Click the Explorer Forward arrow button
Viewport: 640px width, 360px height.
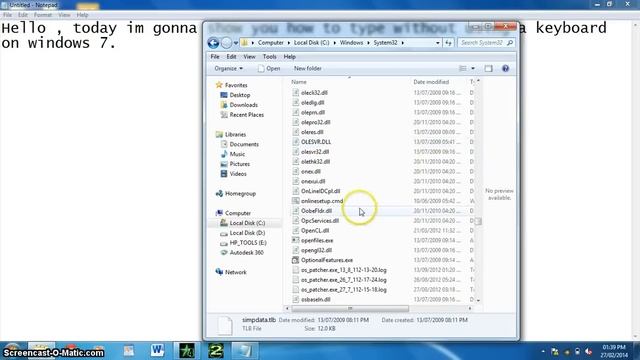(226, 42)
